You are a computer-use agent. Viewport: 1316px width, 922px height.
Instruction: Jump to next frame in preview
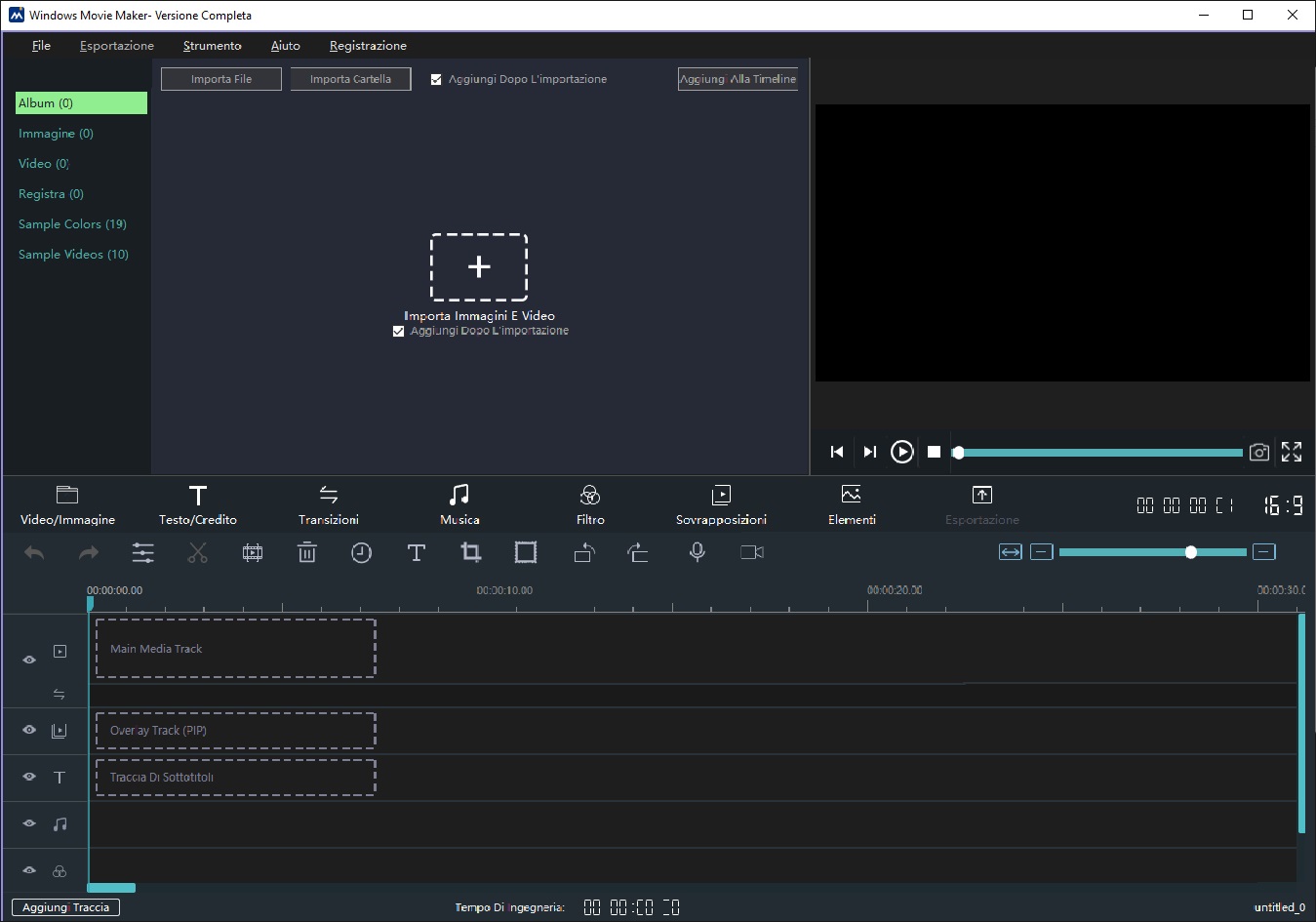point(870,452)
